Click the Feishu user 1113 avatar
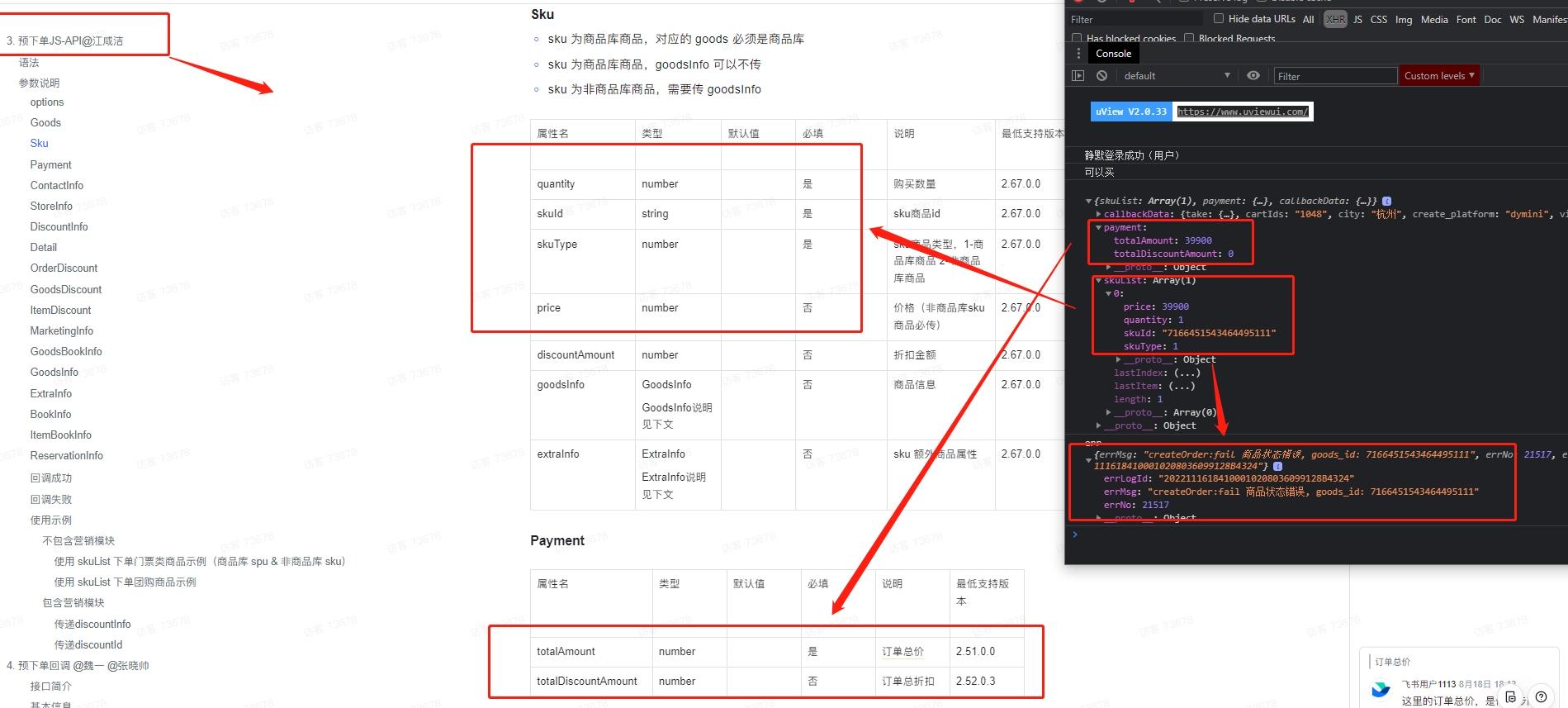Image resolution: width=1568 pixels, height=708 pixels. click(1381, 690)
